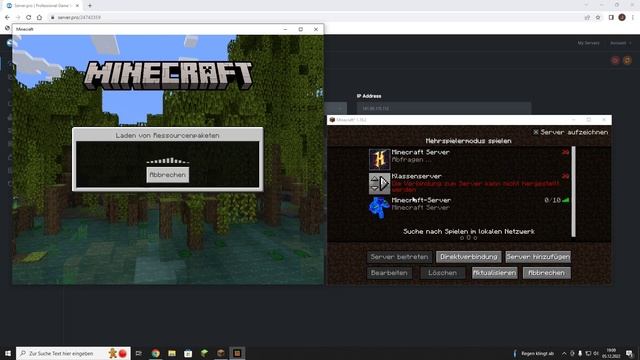Viewport: 640px width, 360px height.
Task: Open the Account dropdown on server.pro
Action: coord(620,43)
